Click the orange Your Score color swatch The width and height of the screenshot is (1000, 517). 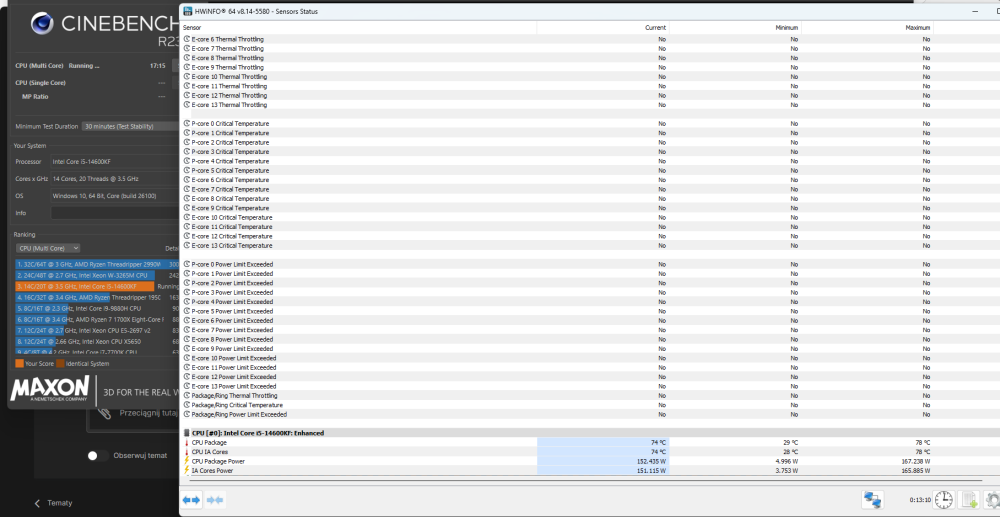tap(19, 363)
